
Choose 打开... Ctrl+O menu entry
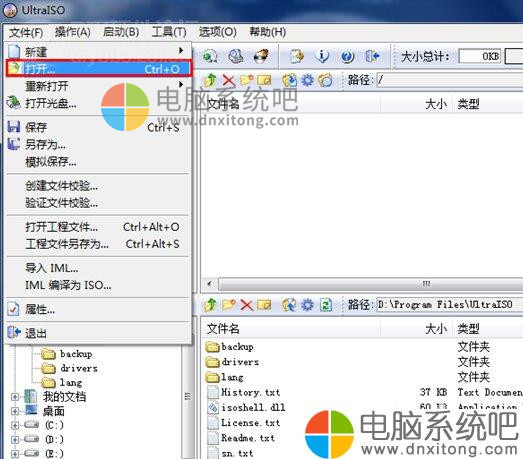click(x=99, y=69)
